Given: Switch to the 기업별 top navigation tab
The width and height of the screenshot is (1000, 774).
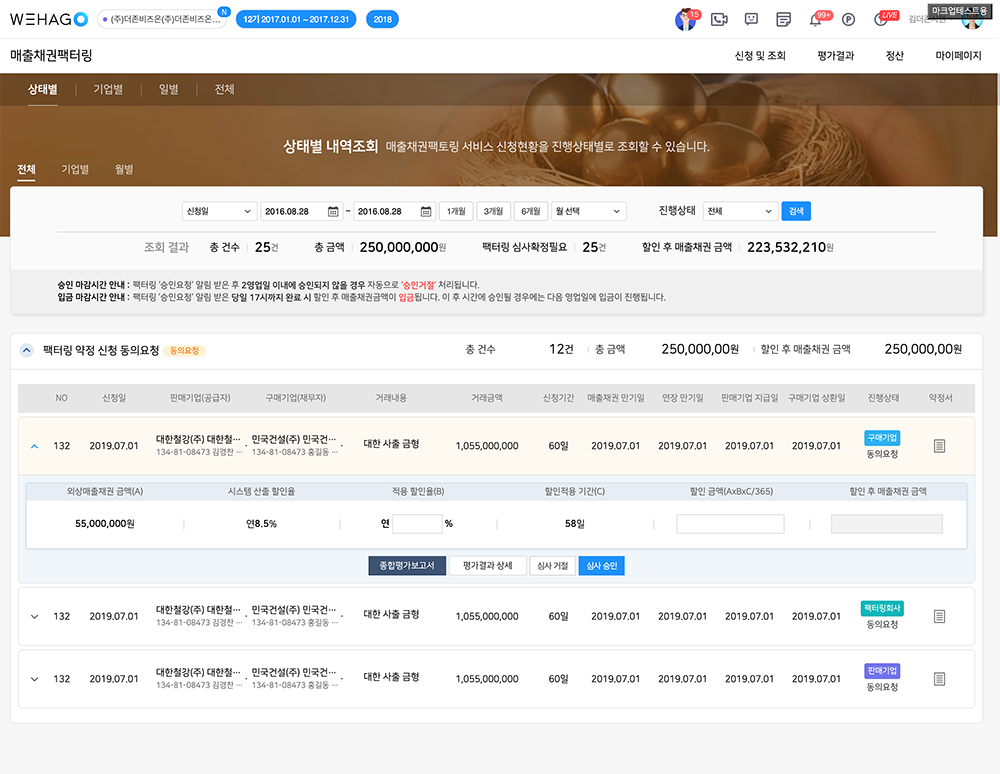Looking at the screenshot, I should coord(107,90).
